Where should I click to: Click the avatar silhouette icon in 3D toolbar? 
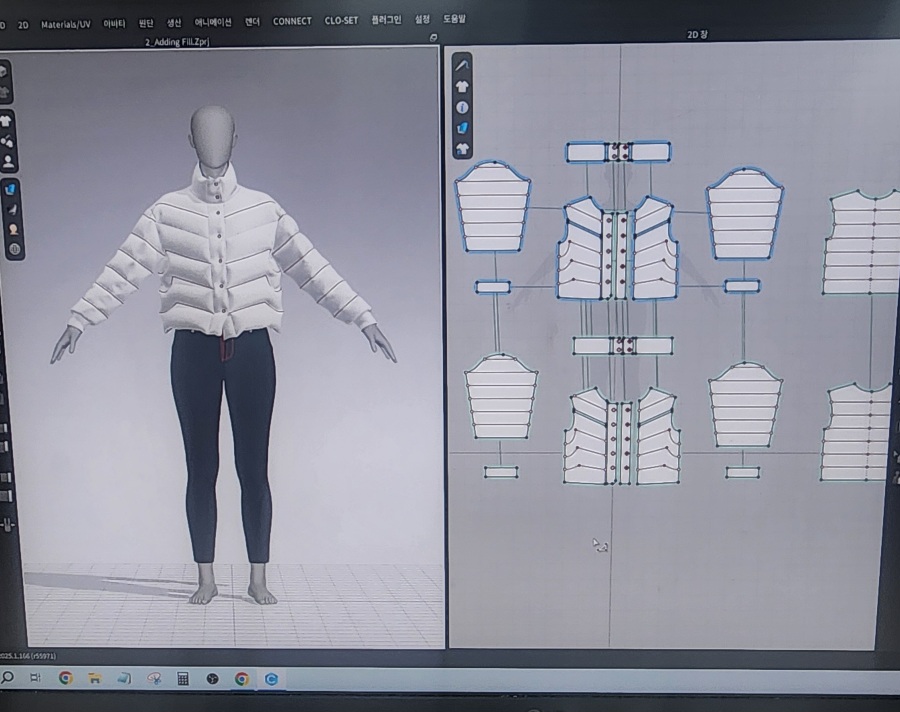pos(7,160)
